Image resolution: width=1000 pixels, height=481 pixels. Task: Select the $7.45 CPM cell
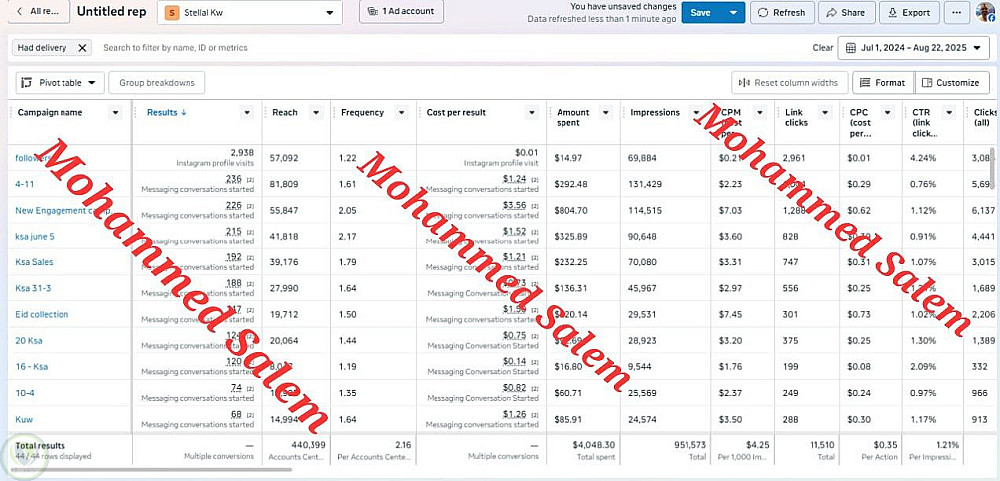[730, 314]
